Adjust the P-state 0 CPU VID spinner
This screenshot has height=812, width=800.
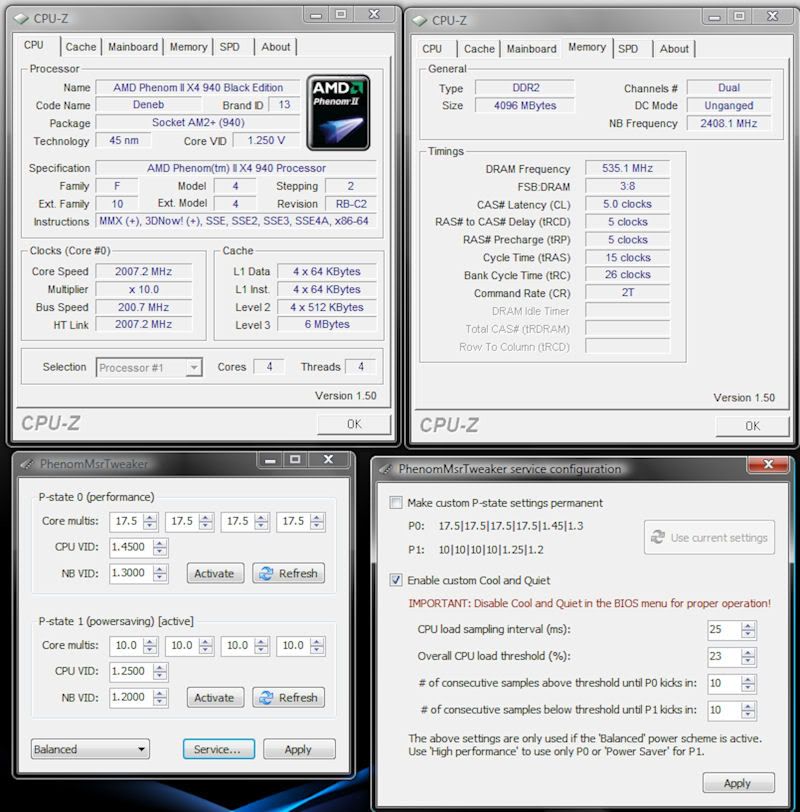[160, 547]
